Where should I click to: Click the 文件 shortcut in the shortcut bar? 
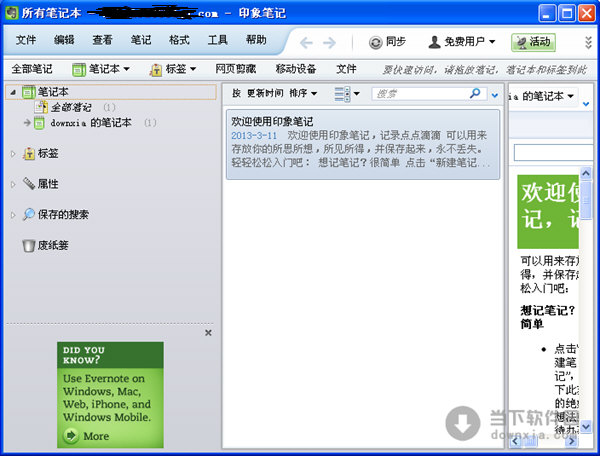pos(346,69)
